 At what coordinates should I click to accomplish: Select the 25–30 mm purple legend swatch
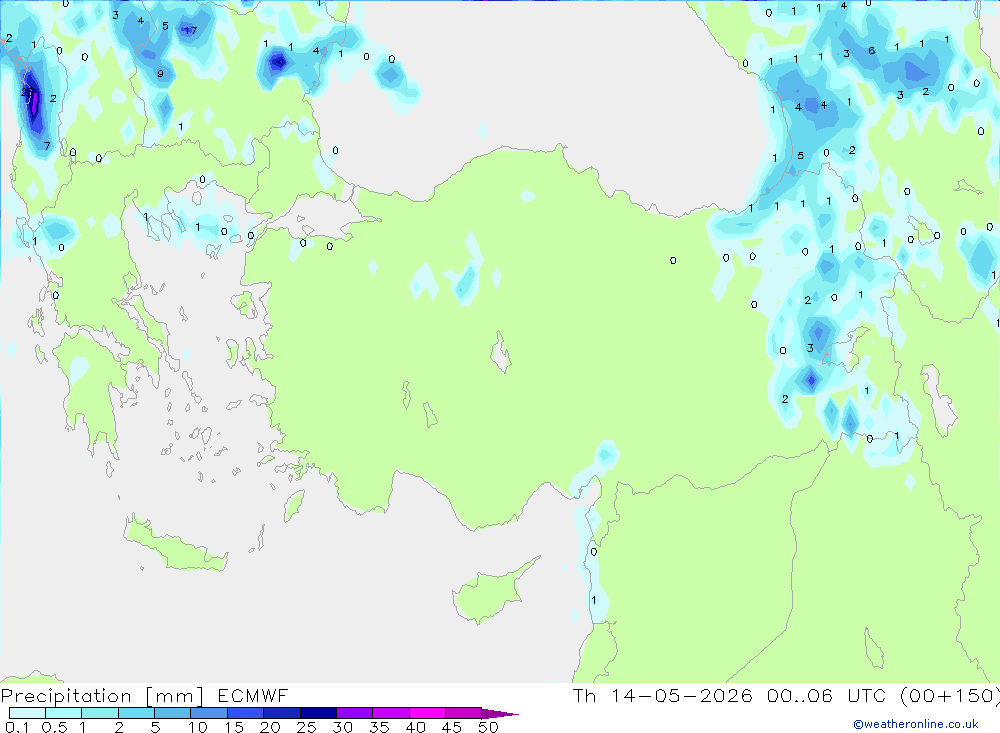(318, 713)
